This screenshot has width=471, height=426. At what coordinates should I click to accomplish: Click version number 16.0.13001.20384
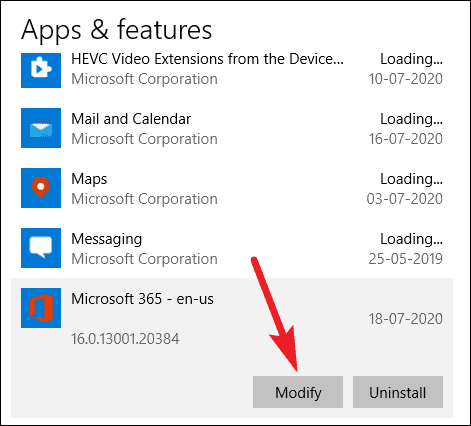tap(125, 339)
